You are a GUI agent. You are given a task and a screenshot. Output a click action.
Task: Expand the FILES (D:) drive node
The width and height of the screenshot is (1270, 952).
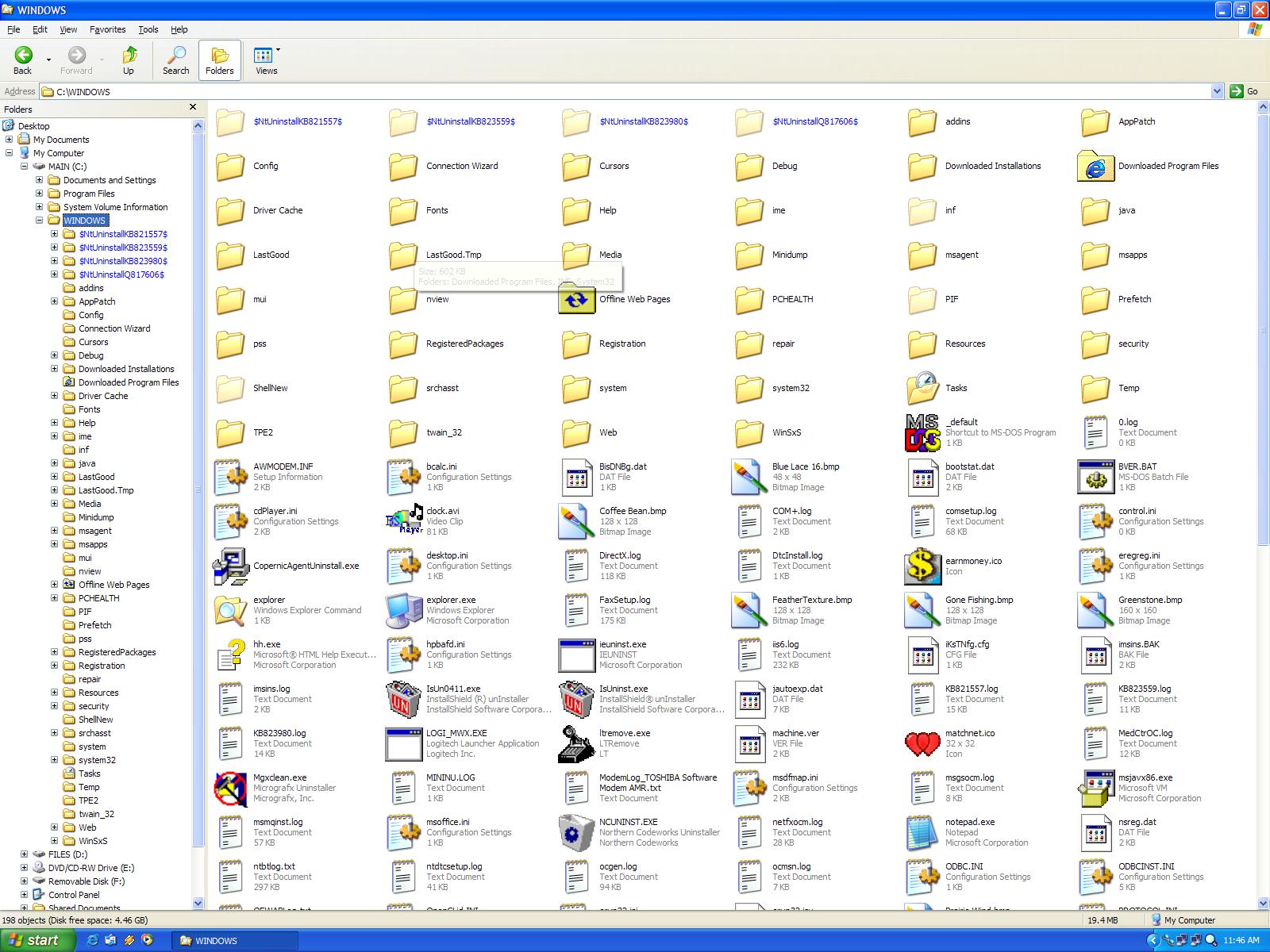(25, 854)
